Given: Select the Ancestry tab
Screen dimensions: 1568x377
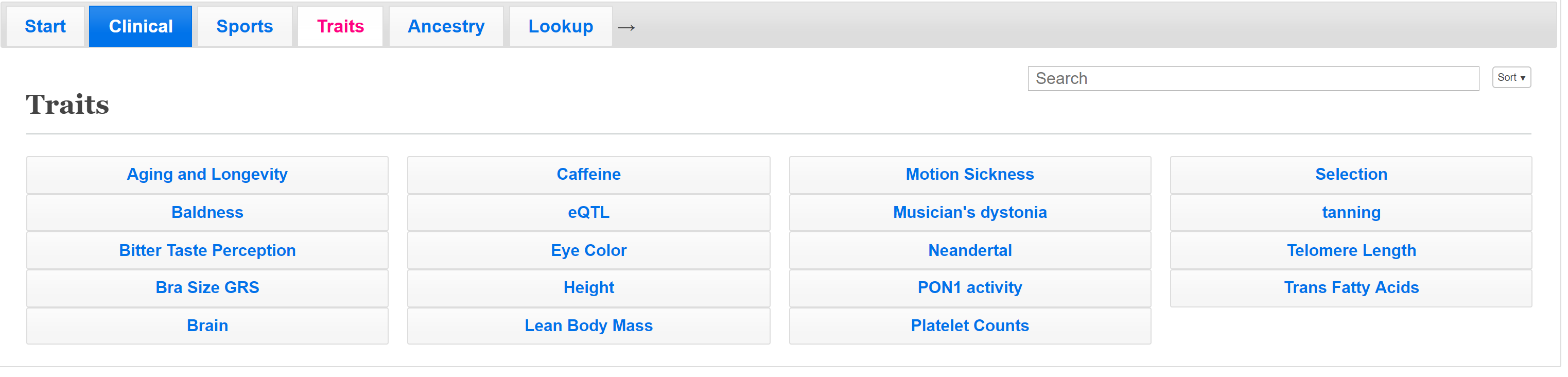Looking at the screenshot, I should [446, 26].
